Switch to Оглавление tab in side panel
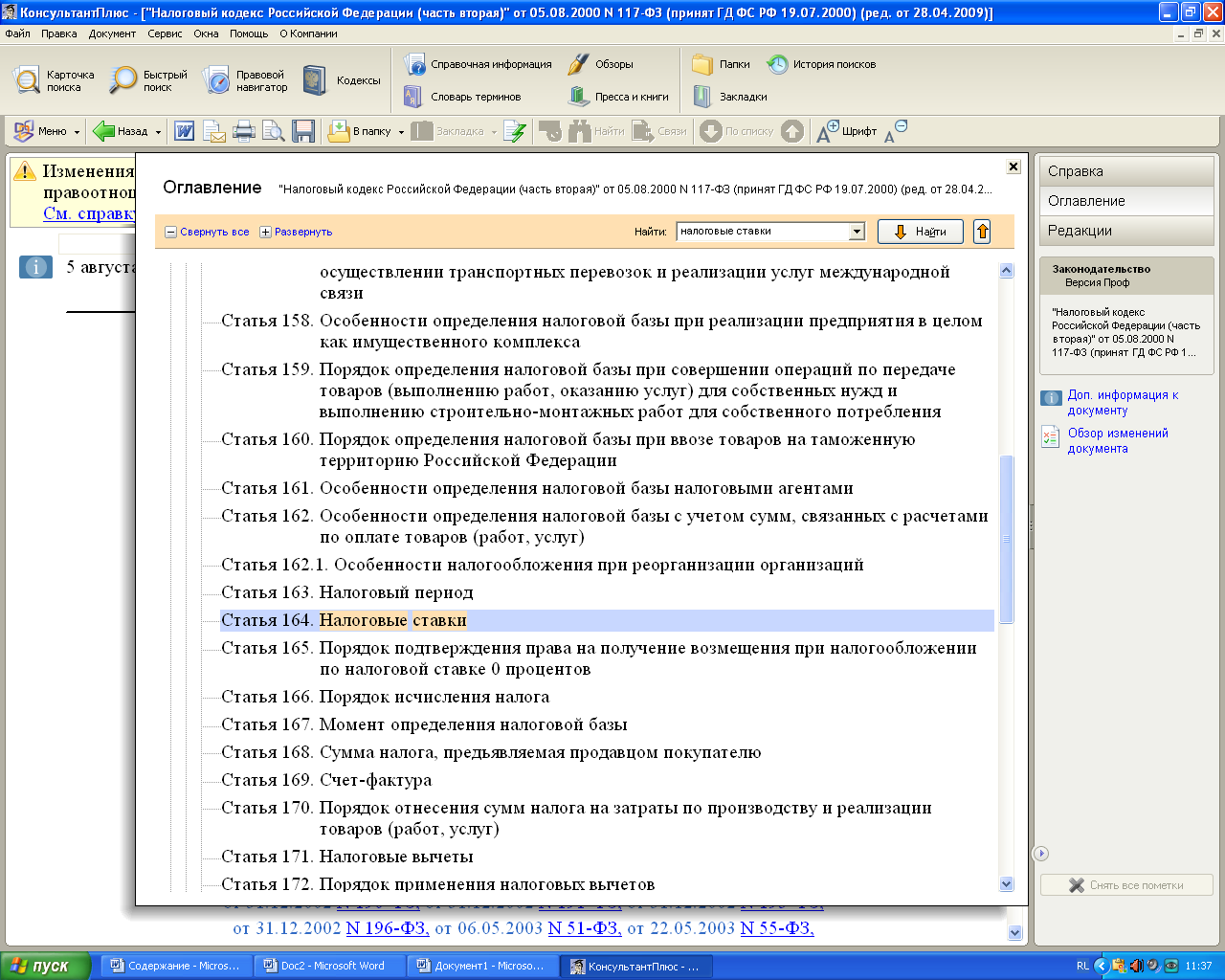 (1126, 201)
